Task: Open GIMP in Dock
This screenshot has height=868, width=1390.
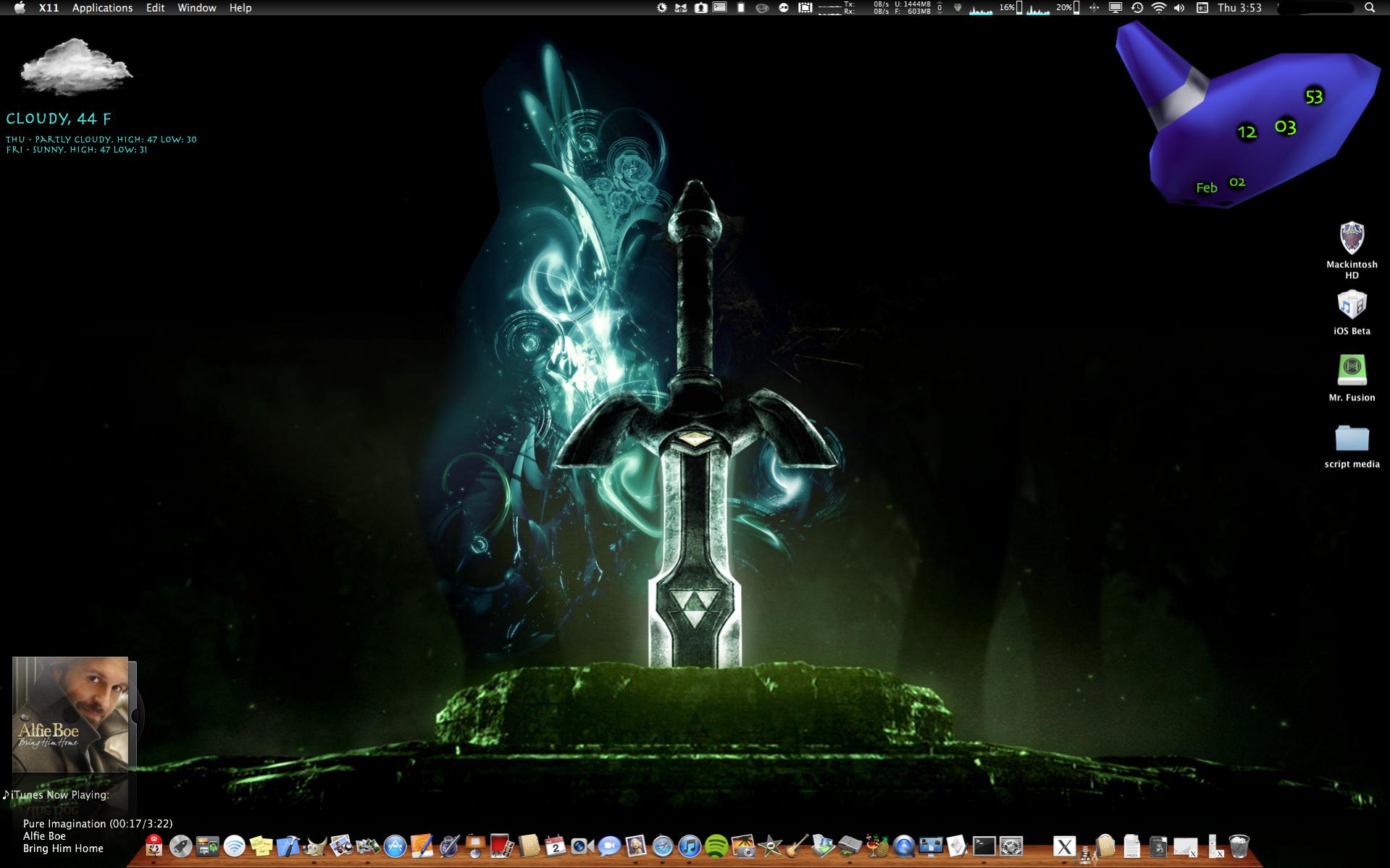Action: [315, 846]
